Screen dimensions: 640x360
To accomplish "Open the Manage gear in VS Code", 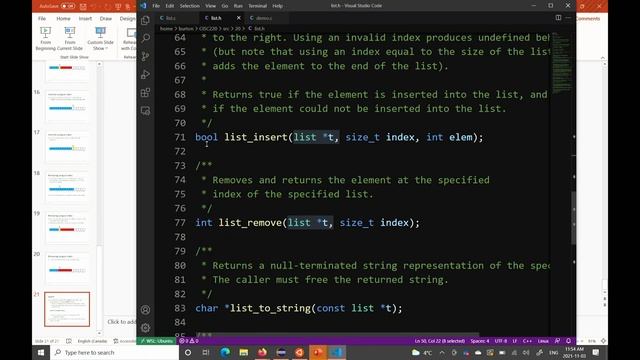I will click(x=145, y=328).
